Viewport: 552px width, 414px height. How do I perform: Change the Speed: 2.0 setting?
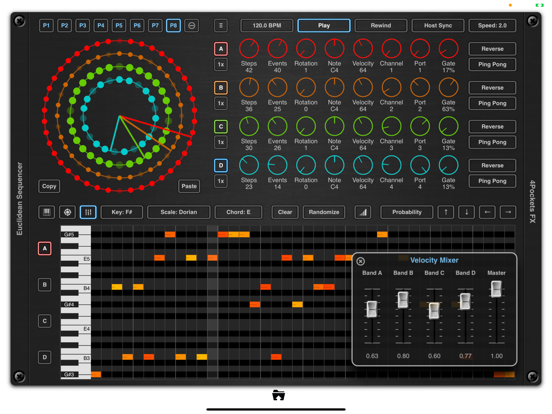(x=492, y=25)
